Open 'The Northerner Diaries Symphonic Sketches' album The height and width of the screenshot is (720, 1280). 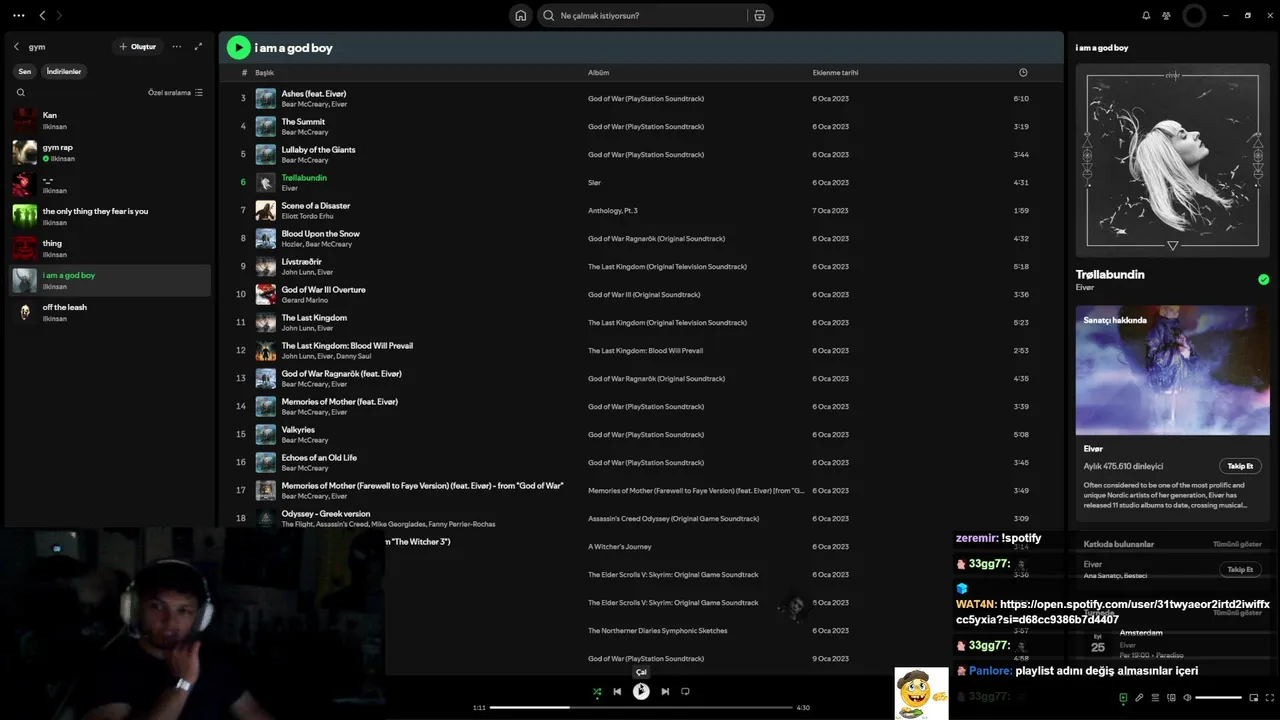(657, 630)
